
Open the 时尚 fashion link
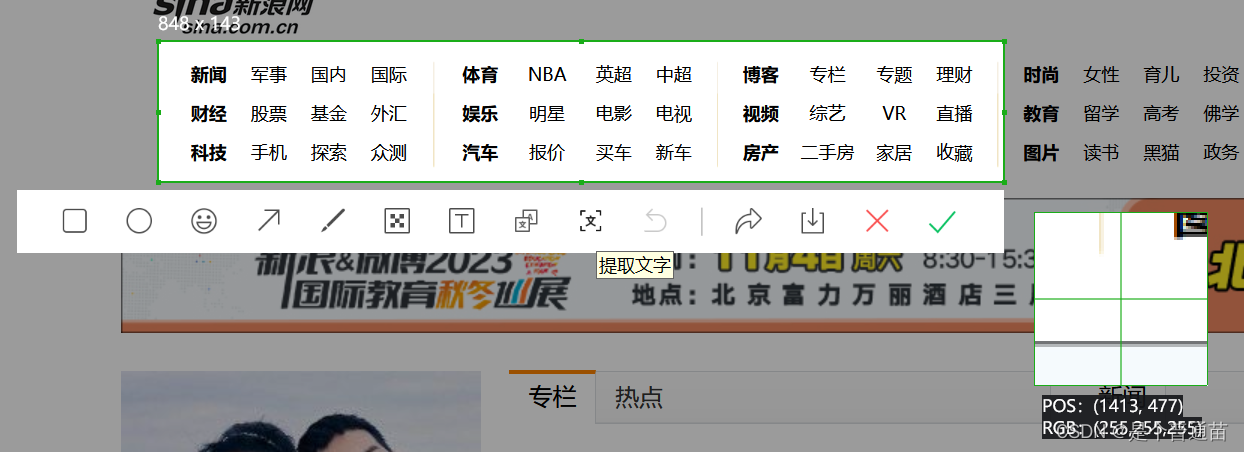point(1041,75)
